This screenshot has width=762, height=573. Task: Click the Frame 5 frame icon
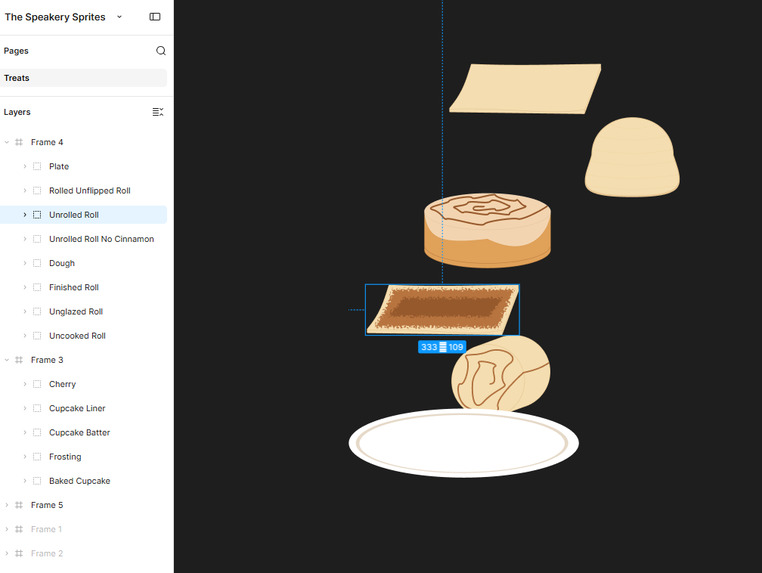19,505
